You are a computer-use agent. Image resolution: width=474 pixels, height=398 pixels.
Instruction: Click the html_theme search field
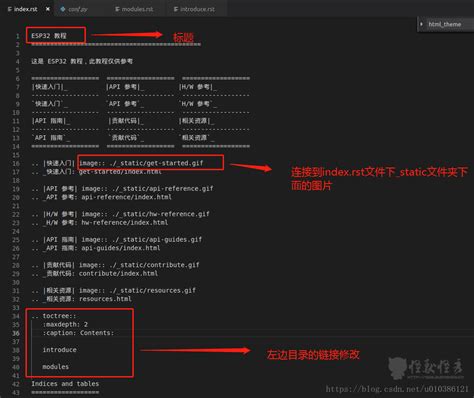[x=450, y=24]
